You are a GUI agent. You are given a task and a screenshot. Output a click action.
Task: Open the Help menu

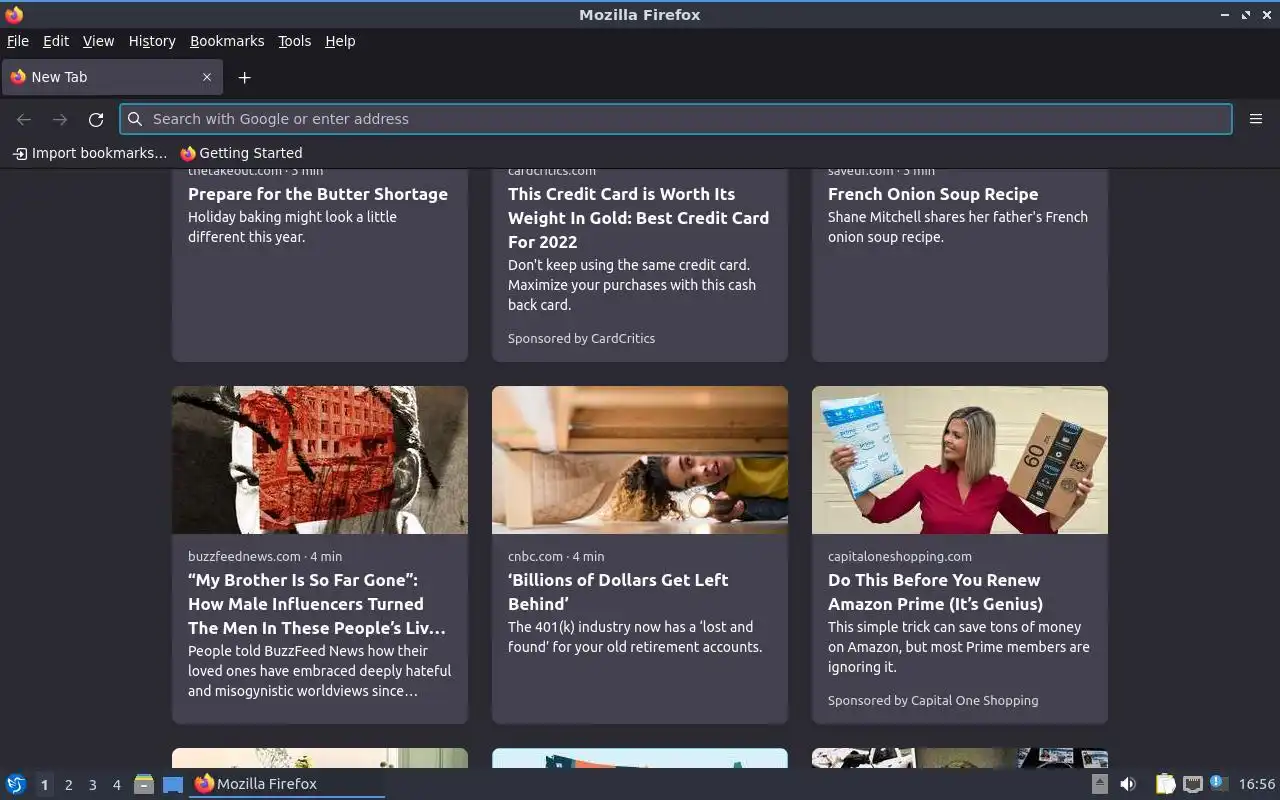coord(340,41)
